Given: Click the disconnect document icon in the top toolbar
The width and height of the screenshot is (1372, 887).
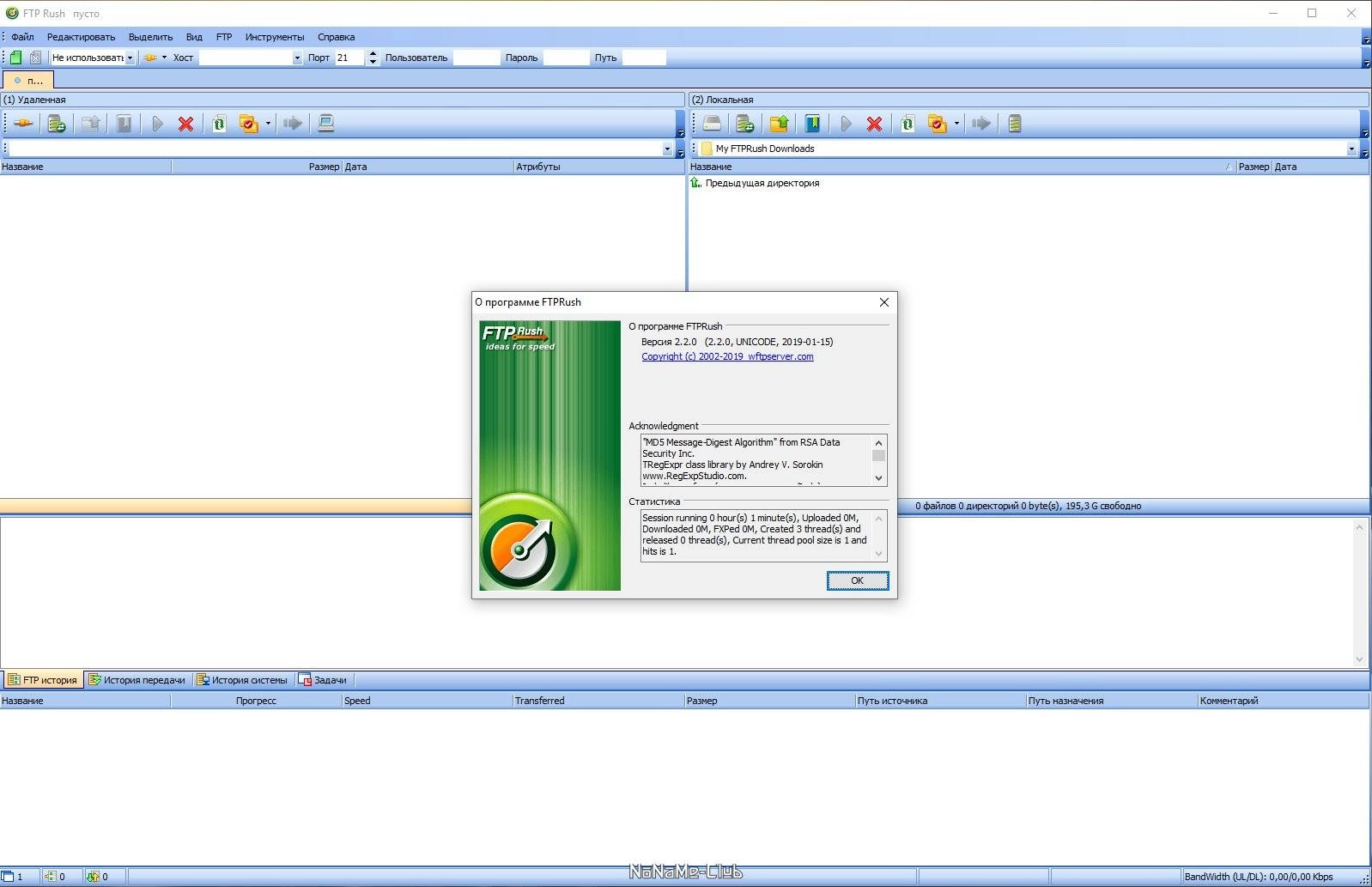Looking at the screenshot, I should [x=35, y=58].
